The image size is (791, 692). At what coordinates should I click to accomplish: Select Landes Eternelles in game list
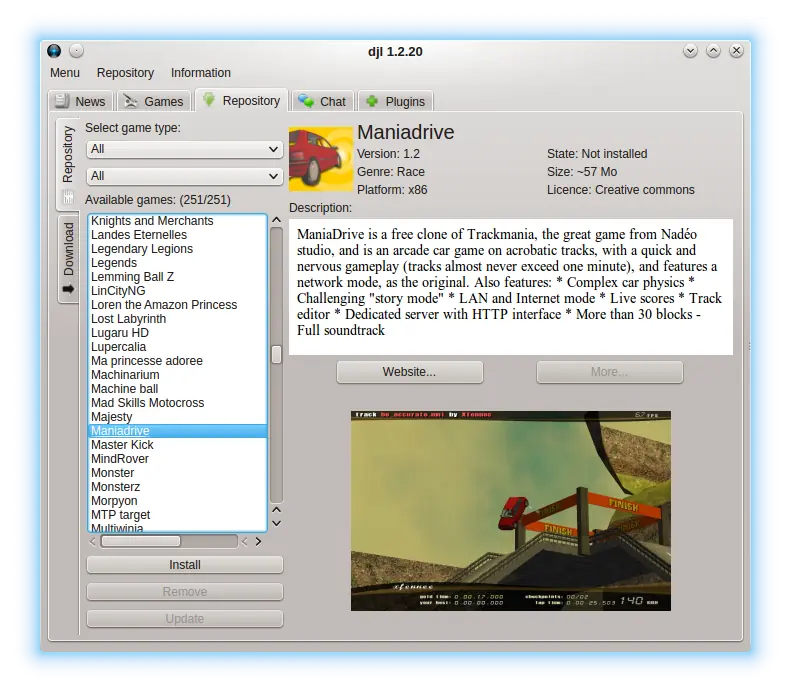178,235
